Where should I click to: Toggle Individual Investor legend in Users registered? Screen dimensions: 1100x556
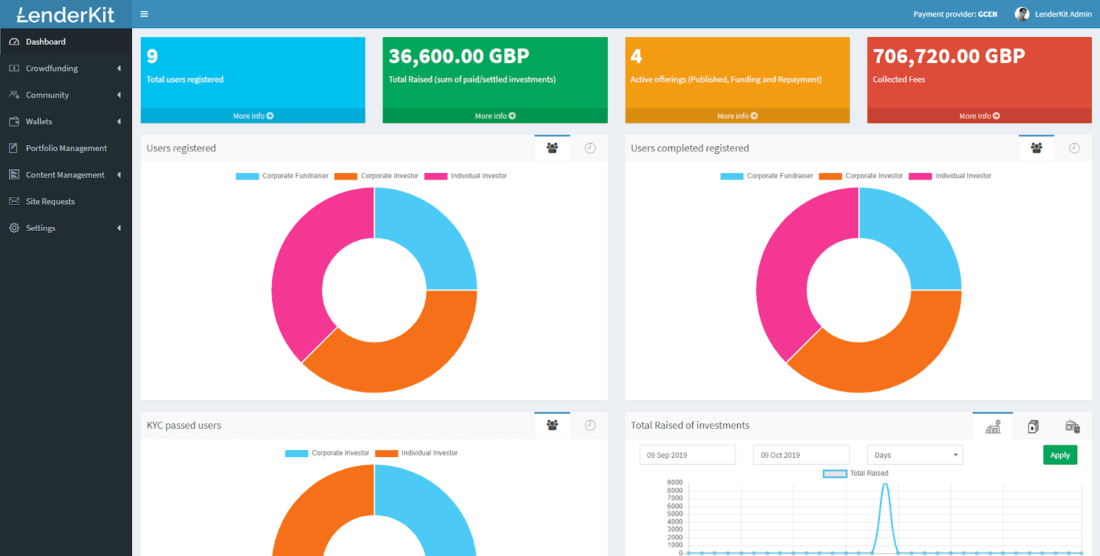(465, 176)
